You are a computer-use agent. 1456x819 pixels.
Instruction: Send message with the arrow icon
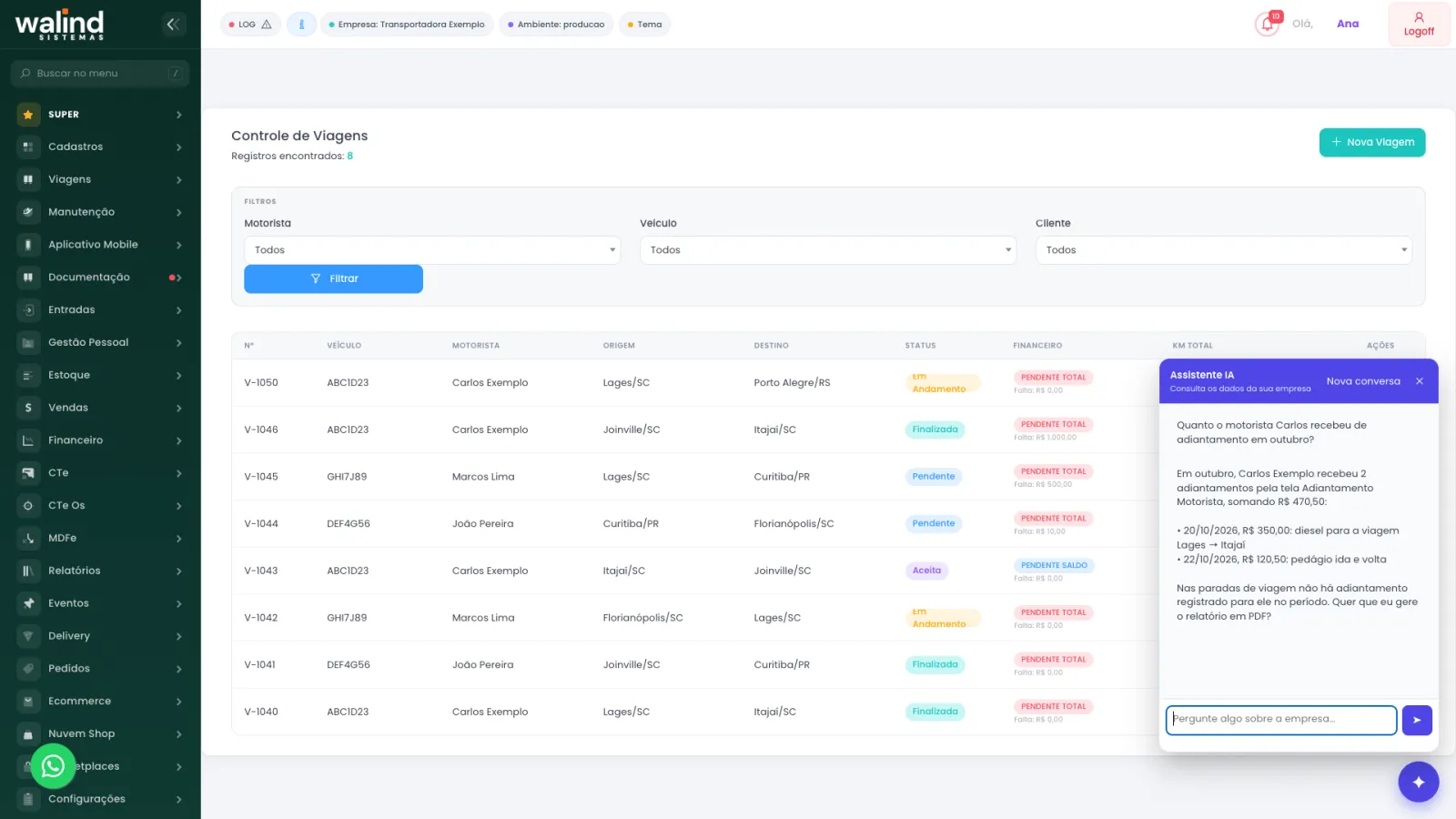pyautogui.click(x=1417, y=720)
